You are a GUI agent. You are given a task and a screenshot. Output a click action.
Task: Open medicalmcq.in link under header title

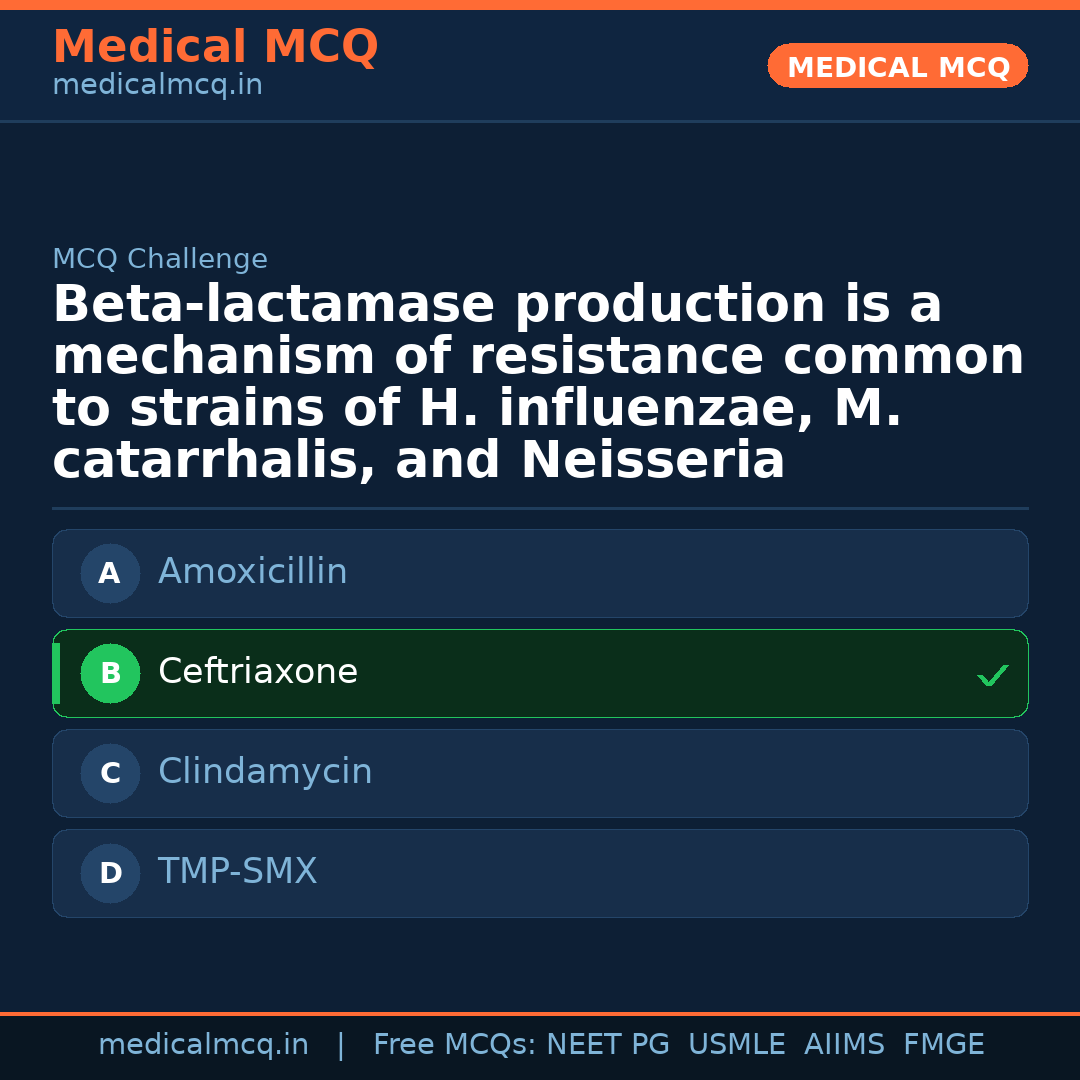(x=157, y=85)
